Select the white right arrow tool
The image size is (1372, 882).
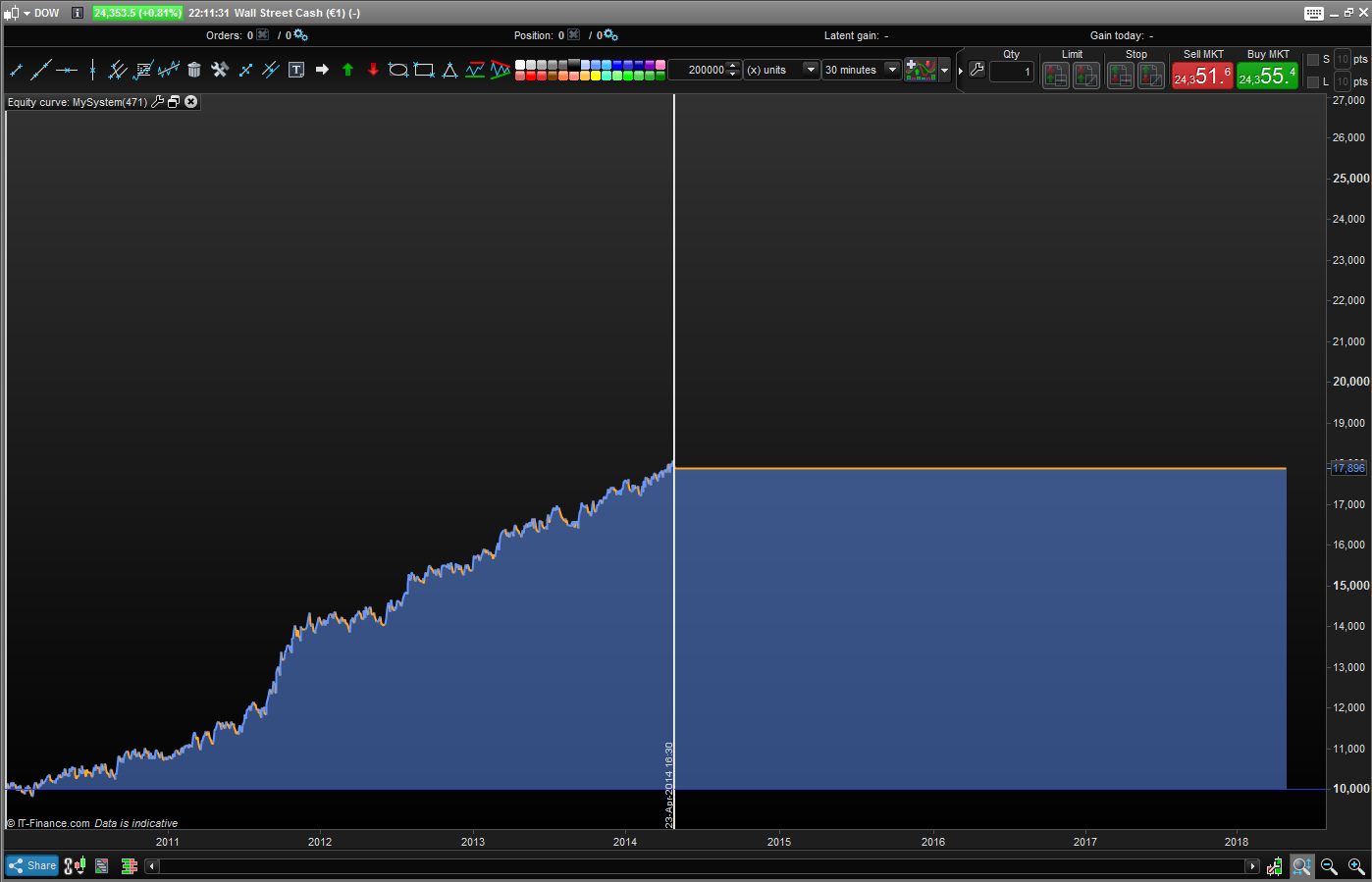322,70
